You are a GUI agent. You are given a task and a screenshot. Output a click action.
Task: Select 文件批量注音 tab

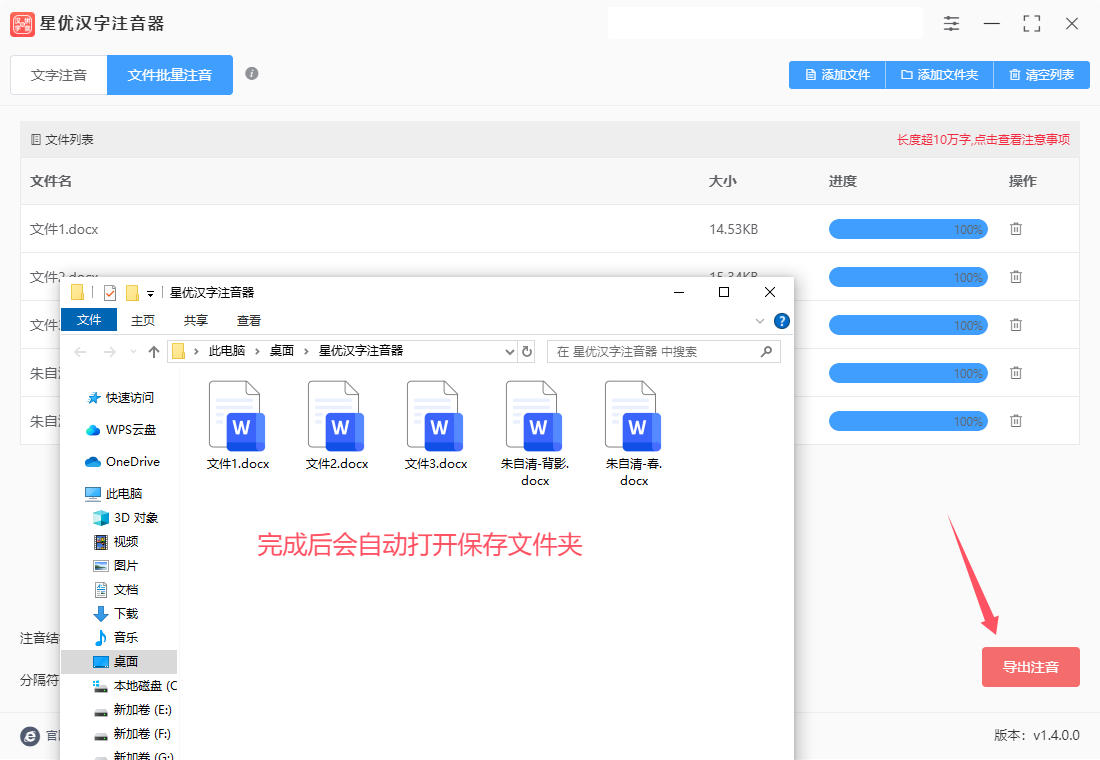pyautogui.click(x=170, y=75)
